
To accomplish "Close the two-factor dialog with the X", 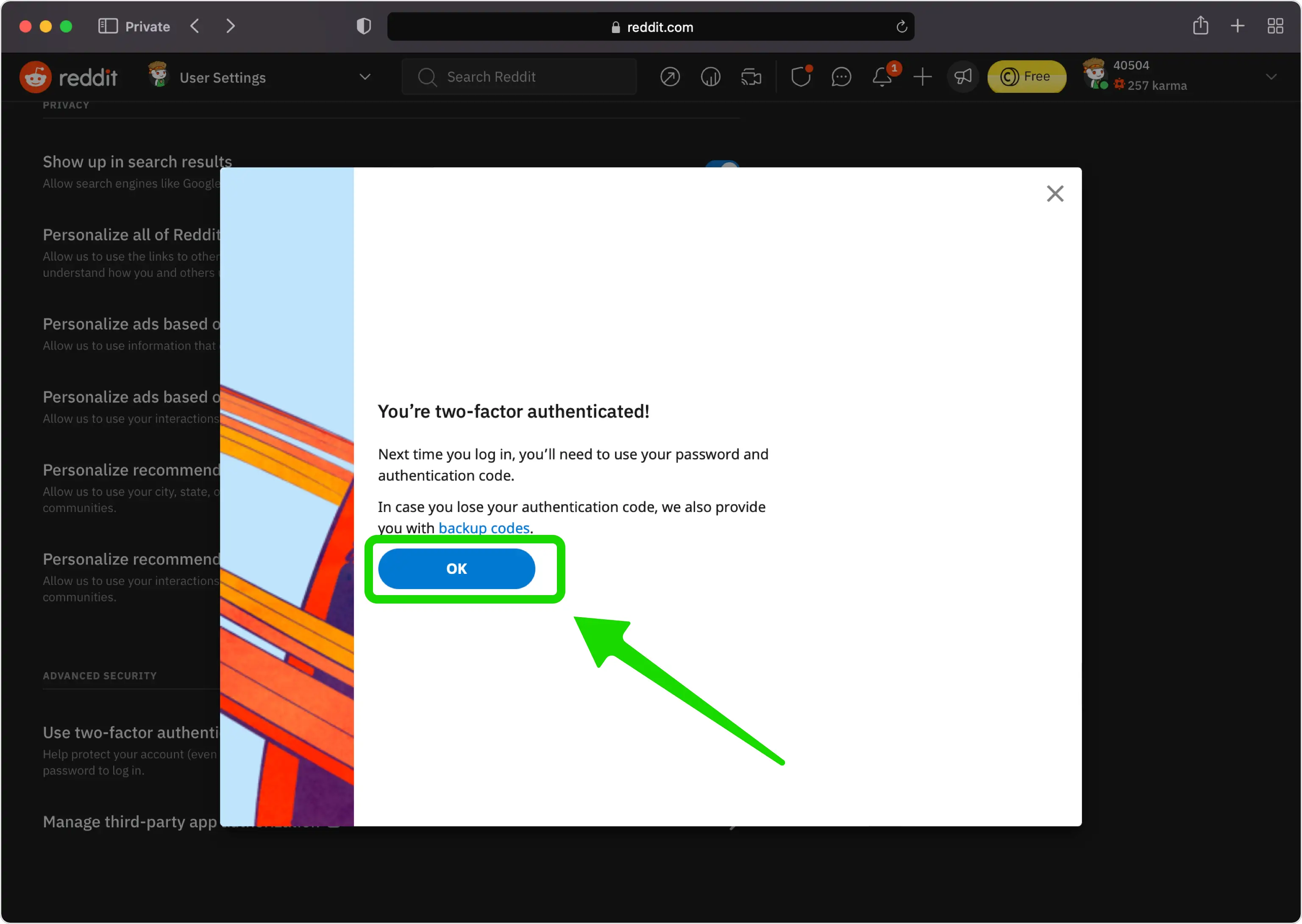I will click(1054, 193).
